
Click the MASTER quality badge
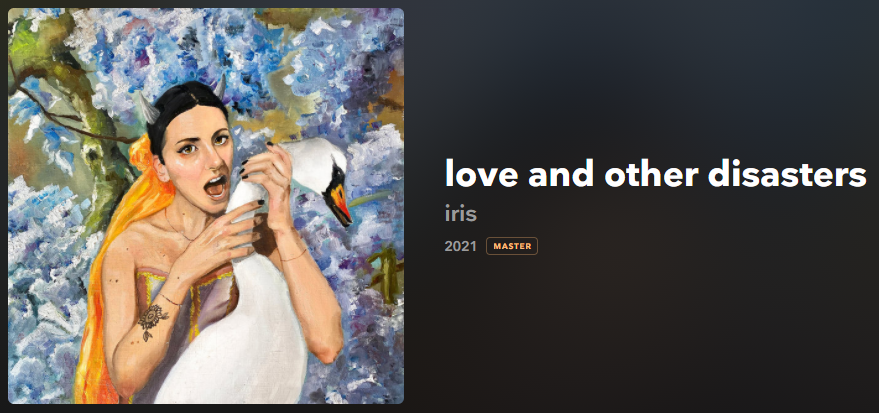[x=512, y=246]
